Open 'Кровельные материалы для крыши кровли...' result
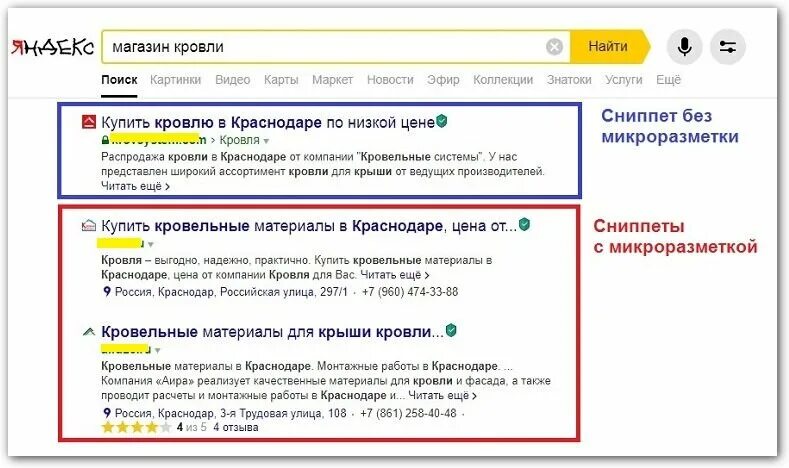Screen dimensions: 789x468 [x=272, y=332]
